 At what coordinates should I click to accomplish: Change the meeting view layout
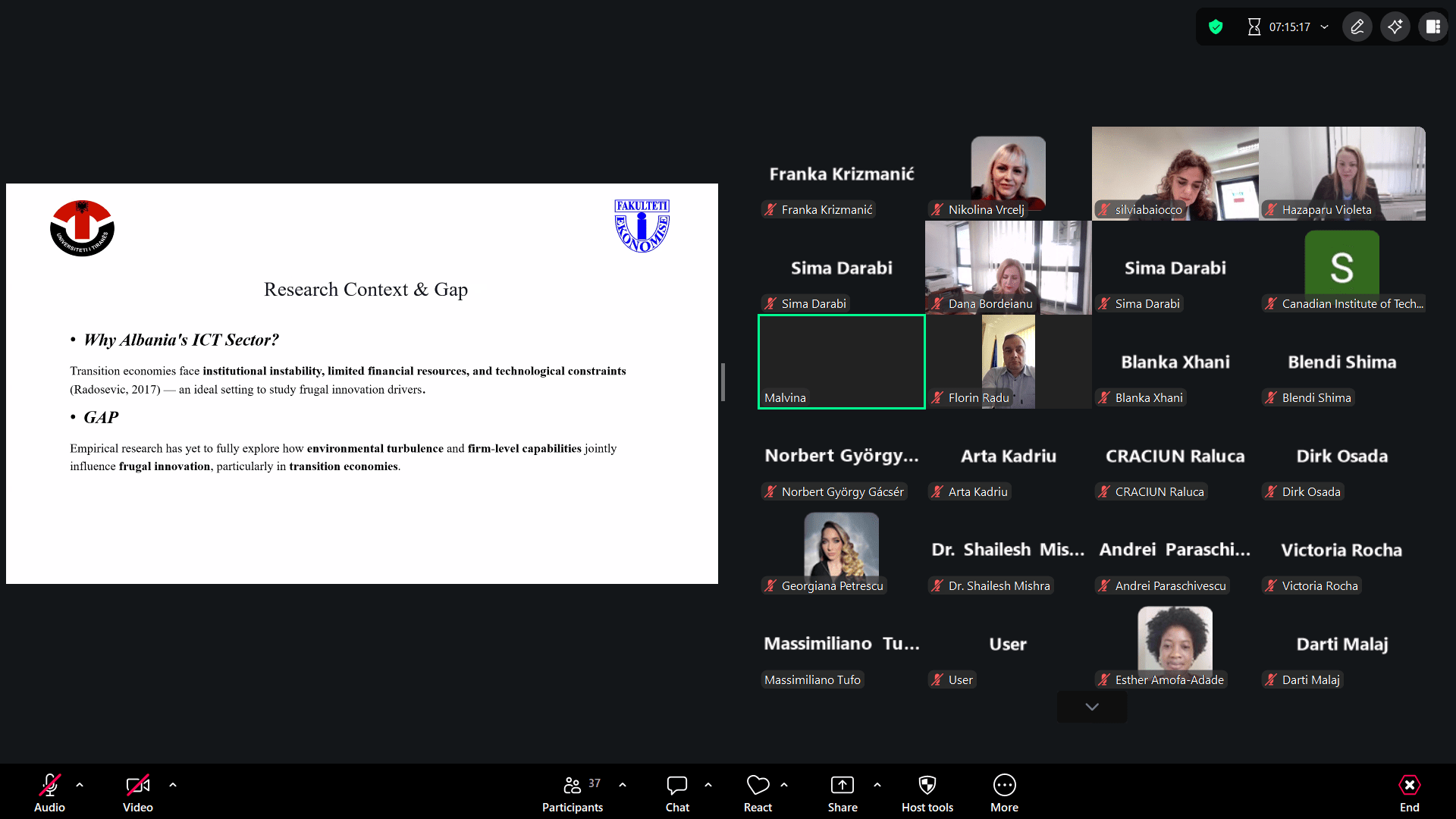coord(1432,27)
